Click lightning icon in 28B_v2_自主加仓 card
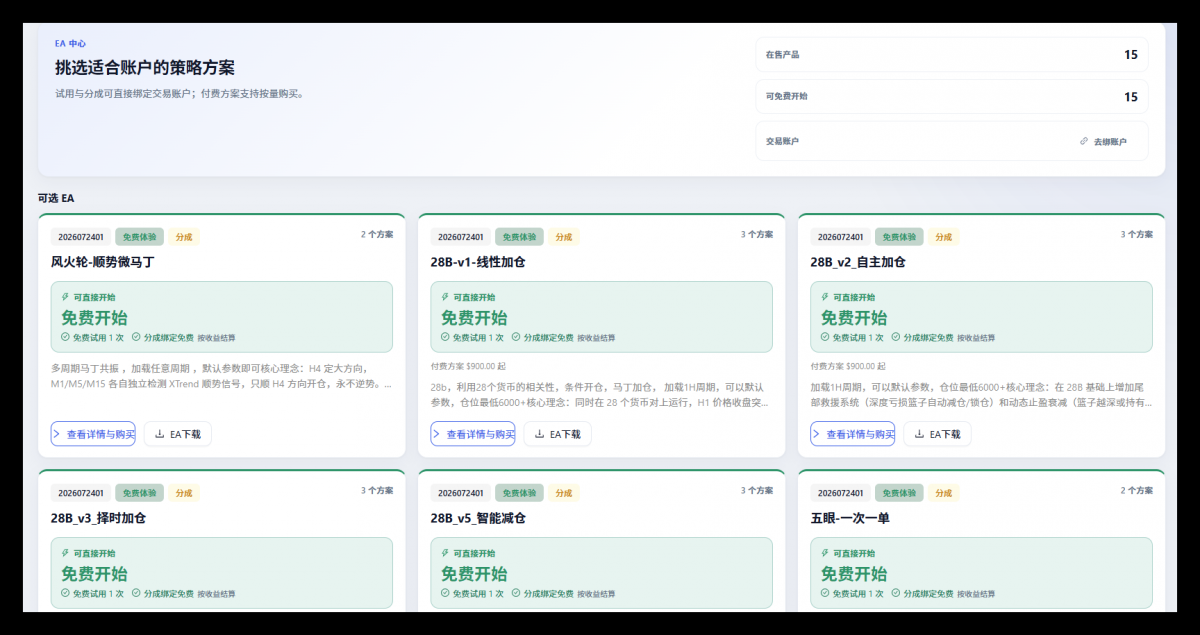Viewport: 1200px width, 635px height. point(825,297)
